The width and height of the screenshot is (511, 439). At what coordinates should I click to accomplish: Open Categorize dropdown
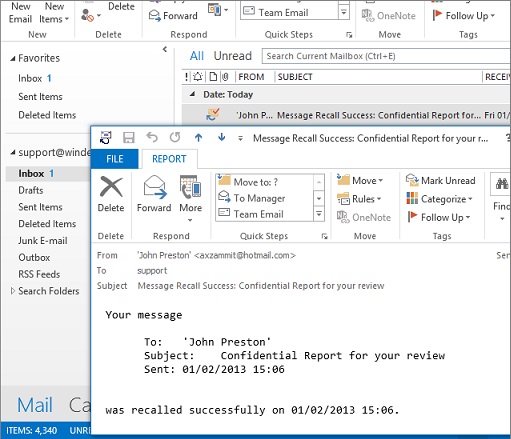pos(439,199)
